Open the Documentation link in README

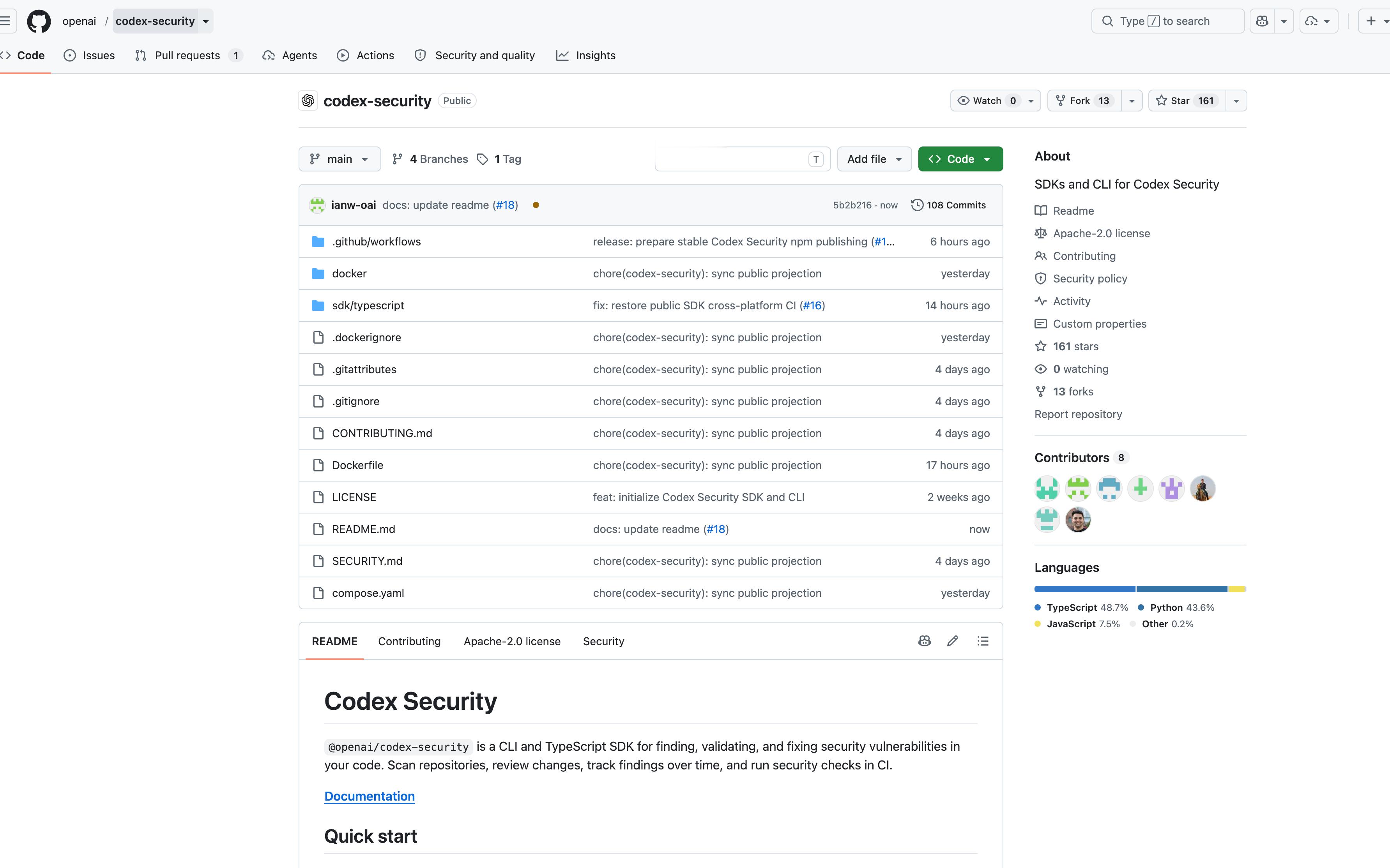pyautogui.click(x=369, y=796)
